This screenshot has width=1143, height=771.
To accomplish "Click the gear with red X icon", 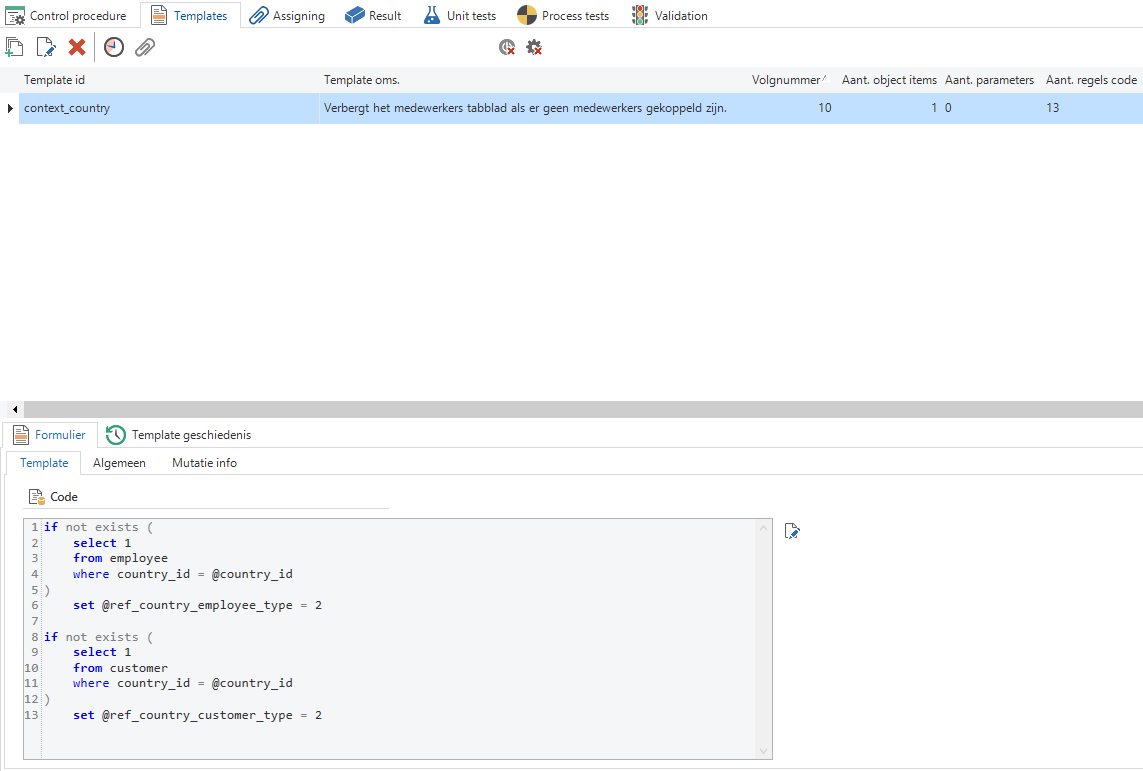I will 534,47.
